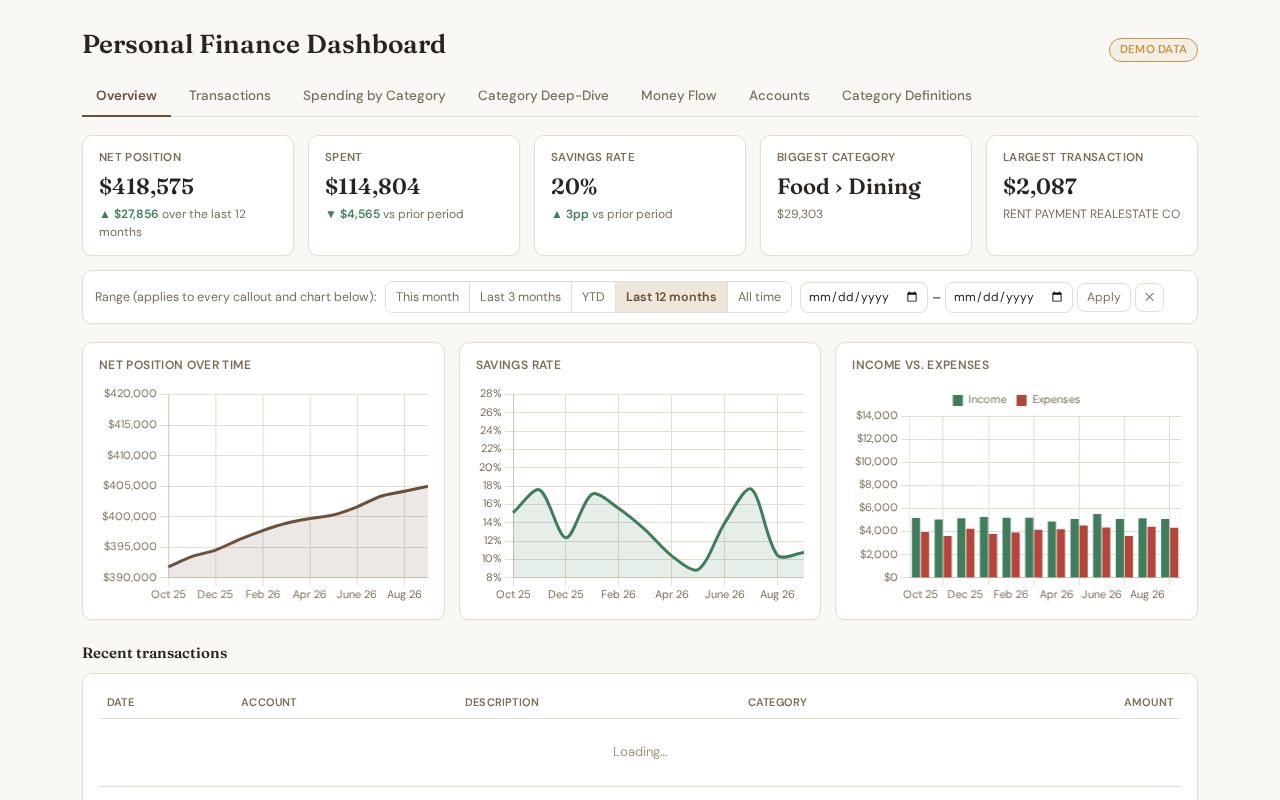Click RENT PAYMENT REALESTATE CO text

1091,214
